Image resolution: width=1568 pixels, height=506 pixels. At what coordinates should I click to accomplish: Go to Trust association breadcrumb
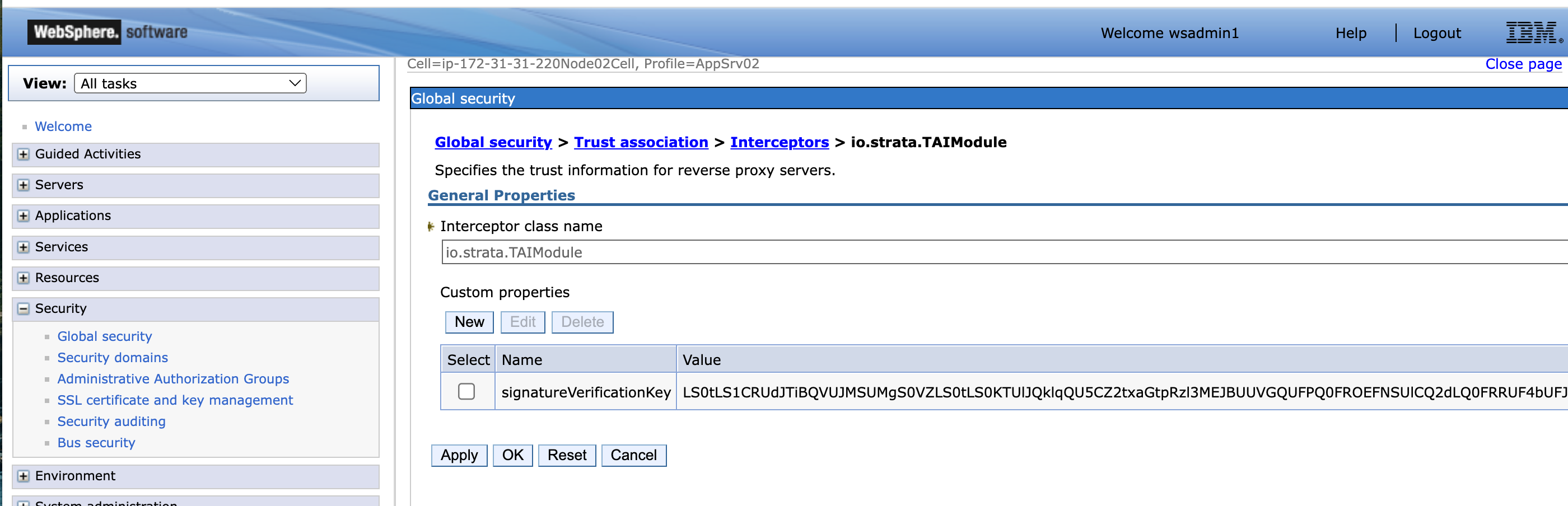click(641, 142)
